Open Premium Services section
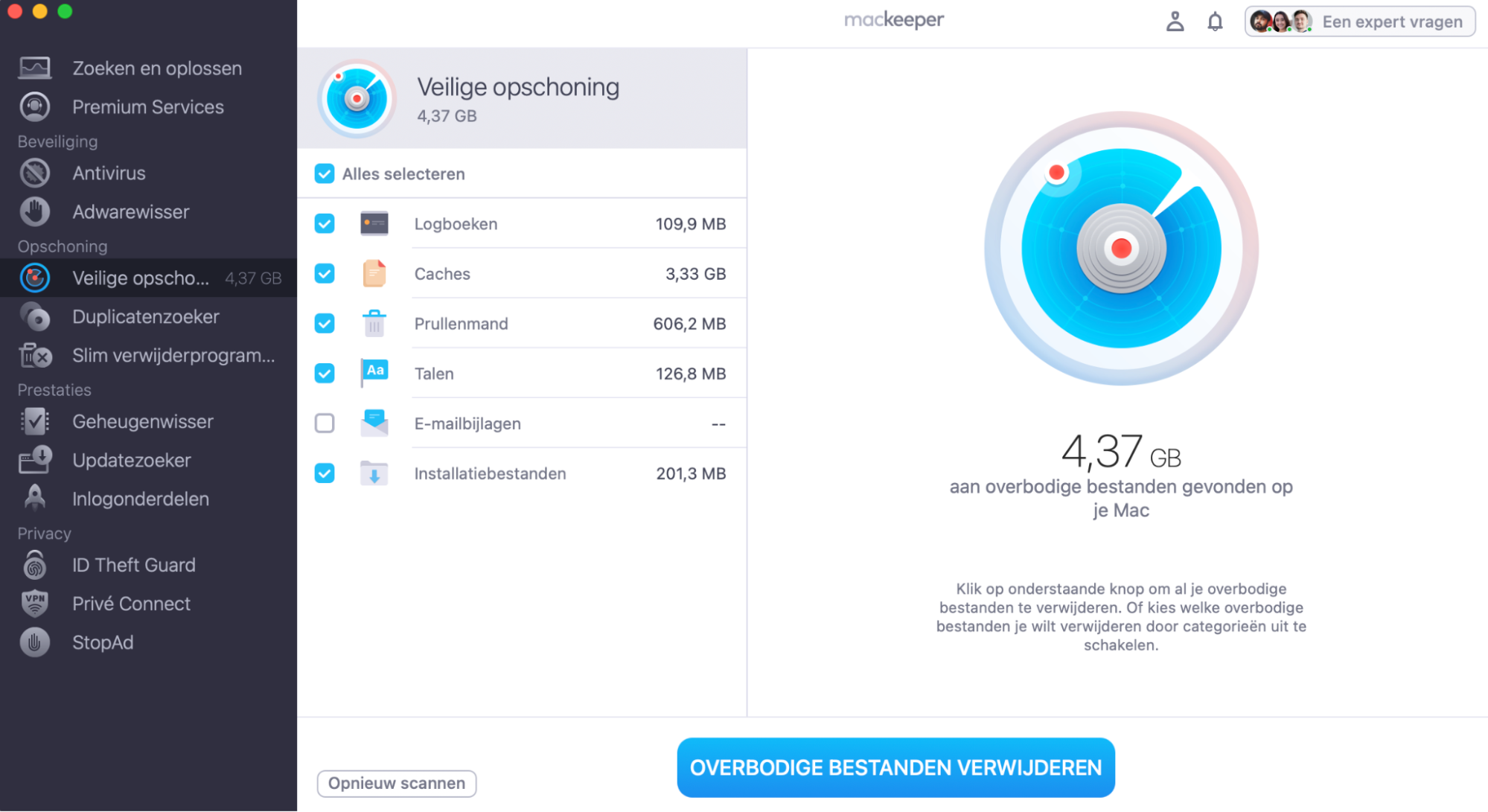1488x812 pixels. click(149, 107)
